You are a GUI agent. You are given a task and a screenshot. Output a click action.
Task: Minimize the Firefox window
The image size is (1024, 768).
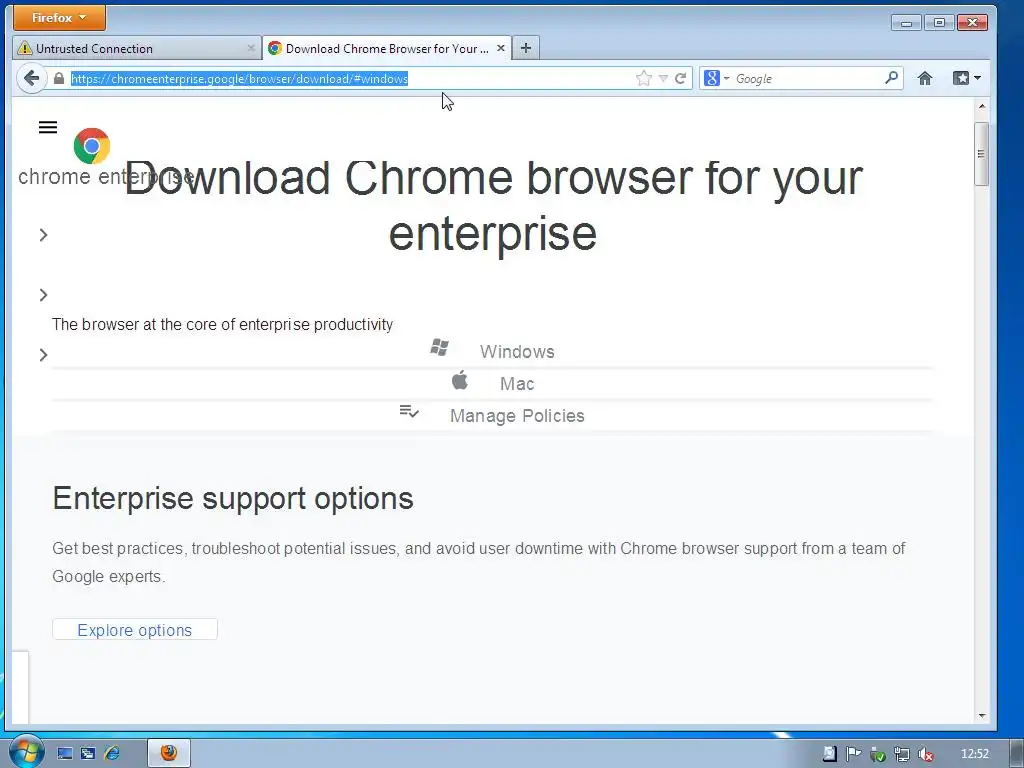[906, 23]
